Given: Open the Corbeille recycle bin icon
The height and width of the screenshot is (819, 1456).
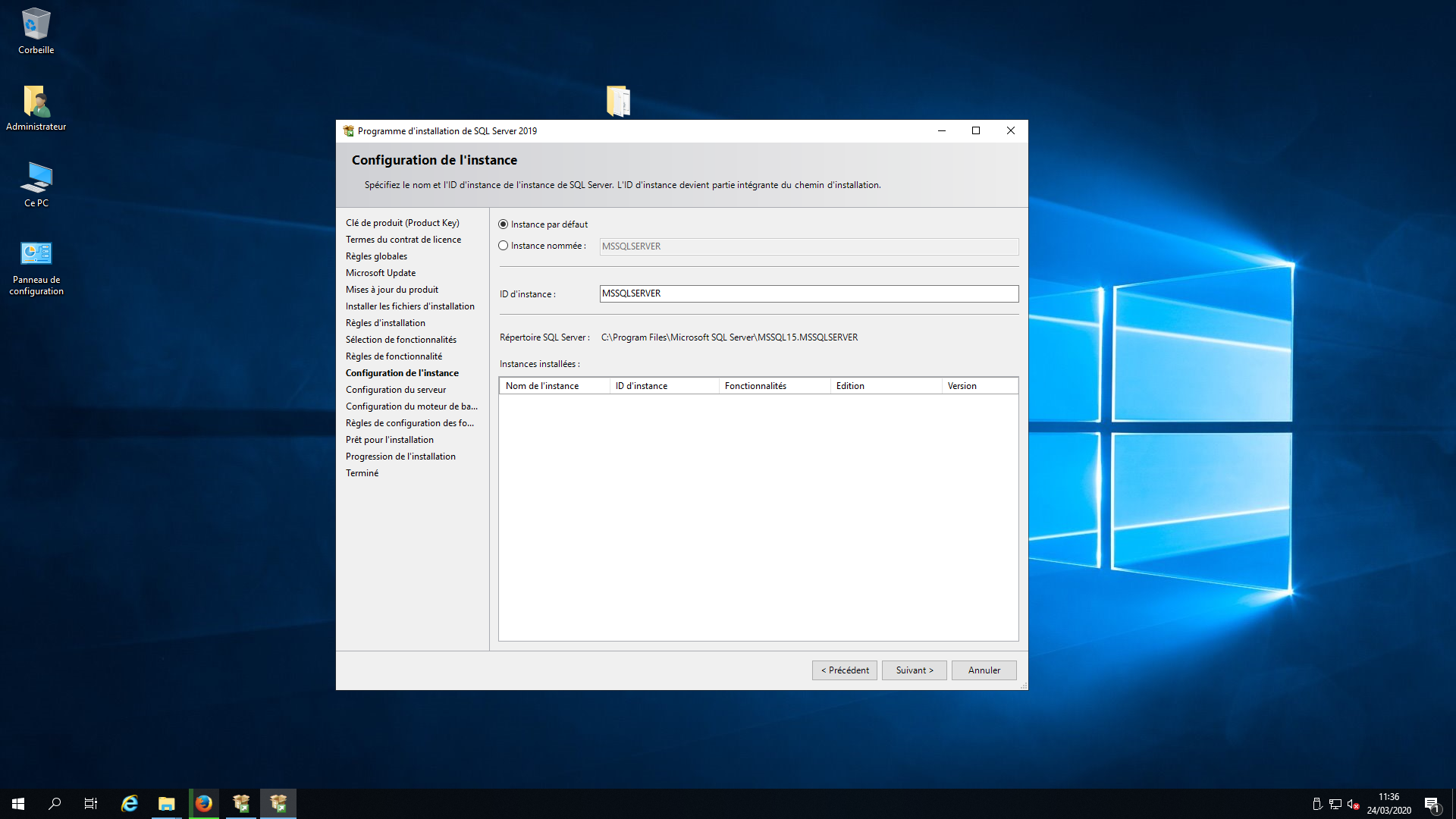Looking at the screenshot, I should coord(36,31).
